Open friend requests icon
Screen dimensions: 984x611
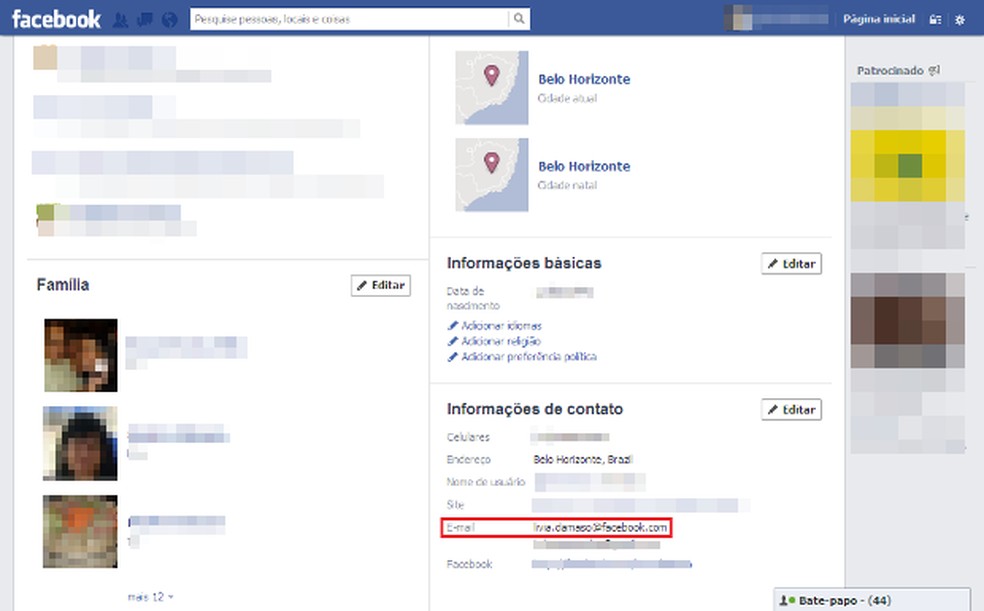coord(120,19)
